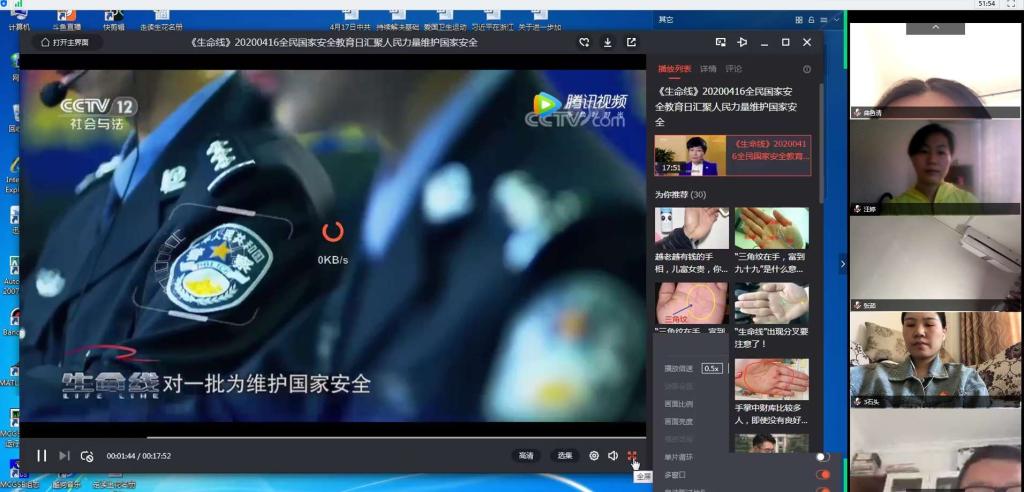Open the current 17:51 playlist video thumbnail
The width and height of the screenshot is (1024, 492).
tap(691, 155)
